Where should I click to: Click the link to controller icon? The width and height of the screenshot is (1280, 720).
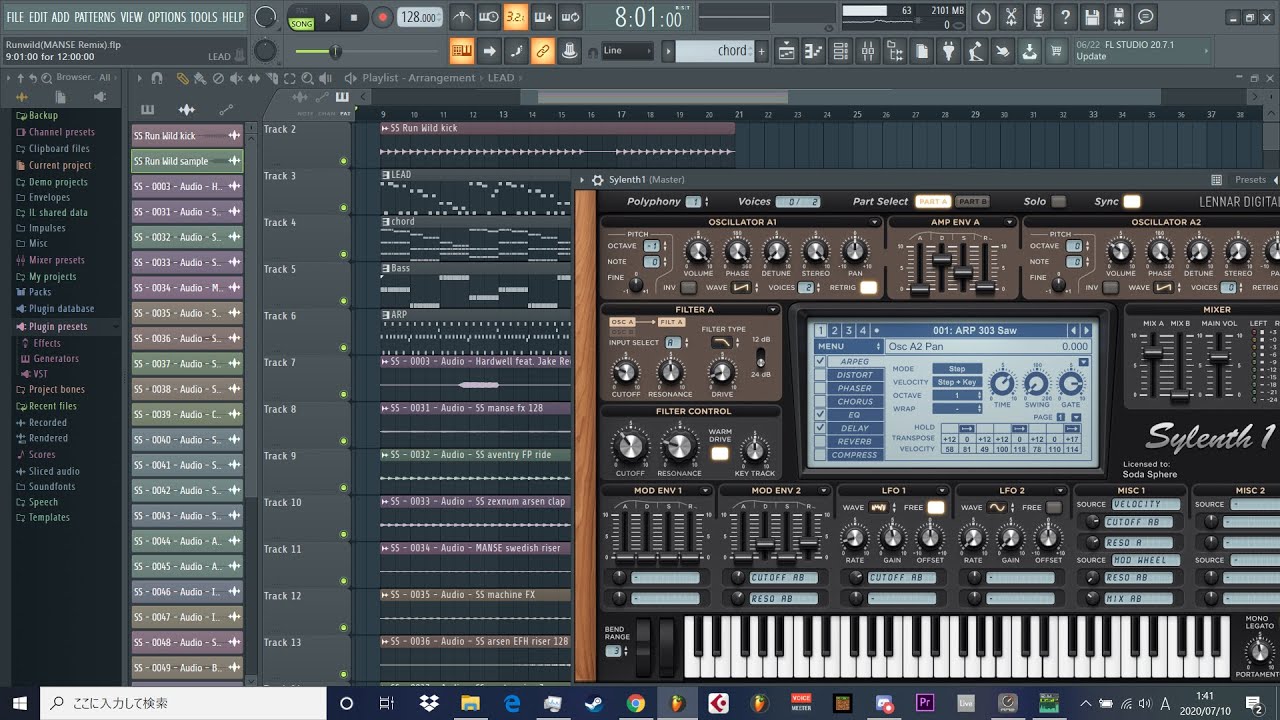(x=543, y=51)
